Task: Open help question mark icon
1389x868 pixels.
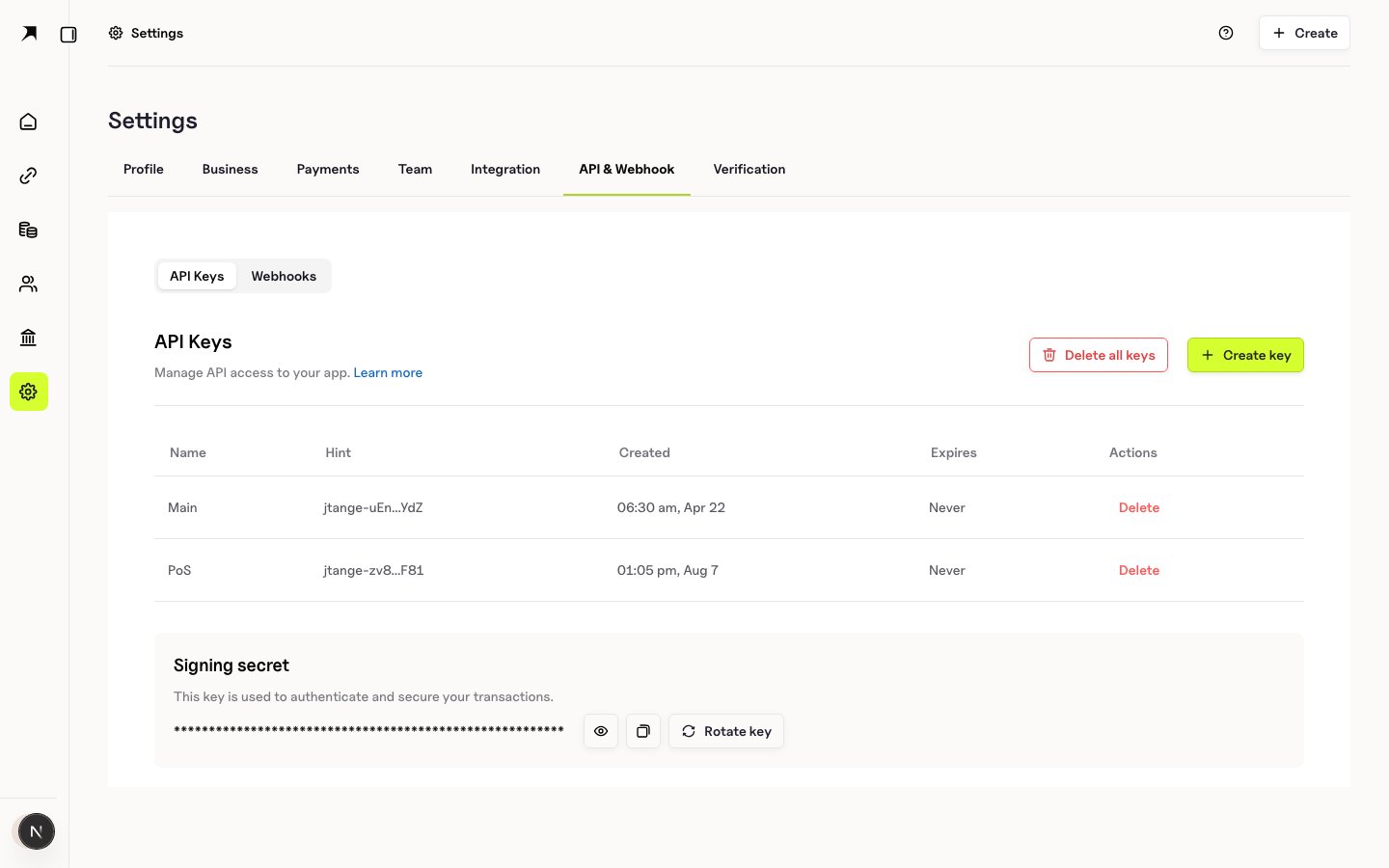Action: tap(1226, 33)
